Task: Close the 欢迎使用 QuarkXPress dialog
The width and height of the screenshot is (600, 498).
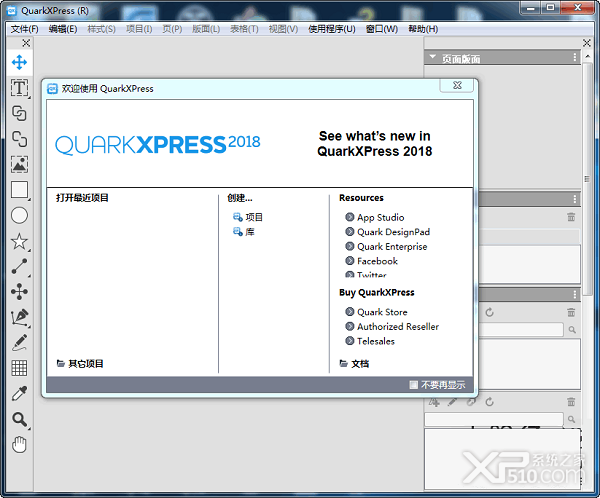Action: 457,85
